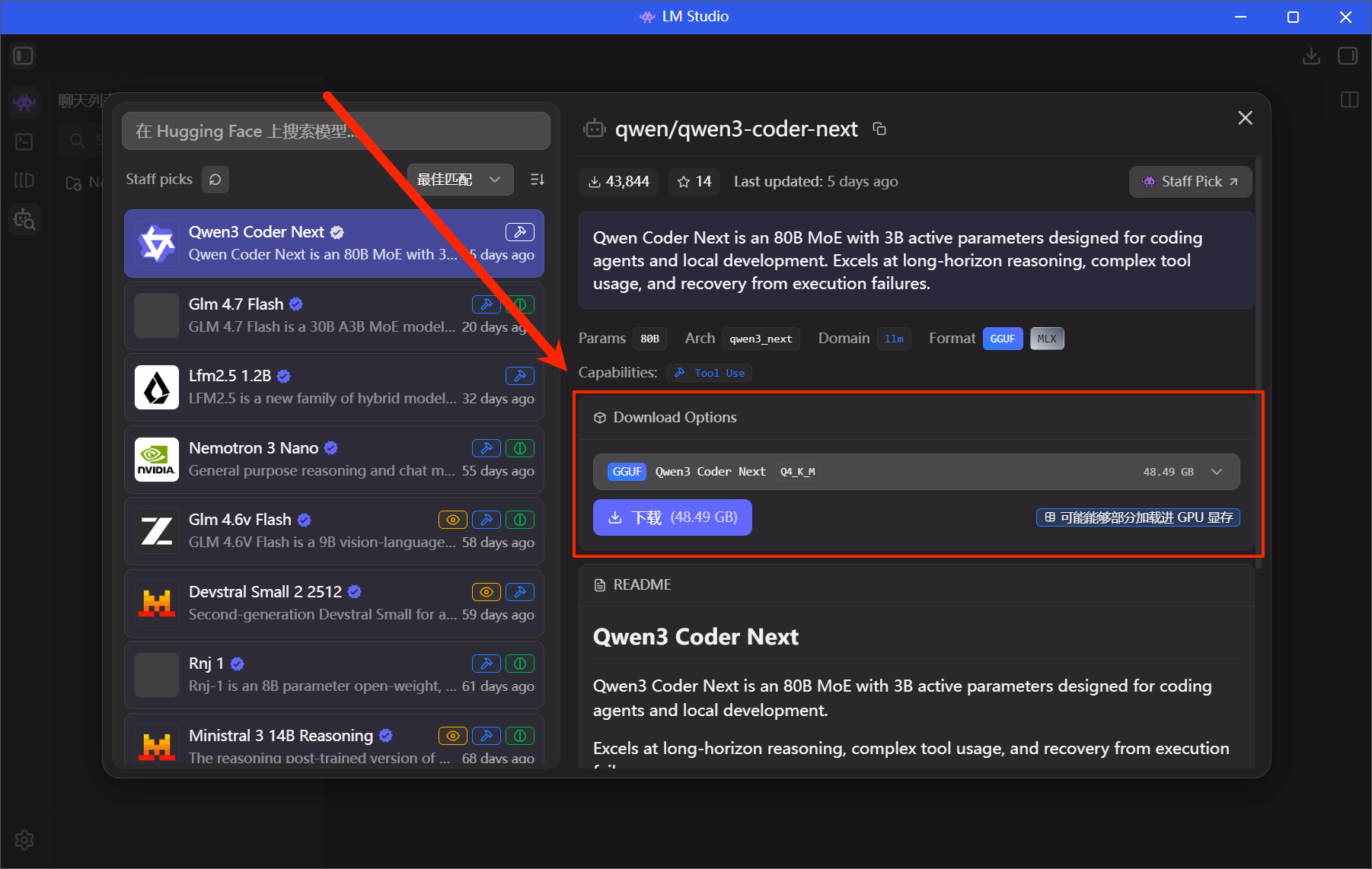Click the 14 stars counter
The image size is (1372, 869).
pyautogui.click(x=694, y=182)
